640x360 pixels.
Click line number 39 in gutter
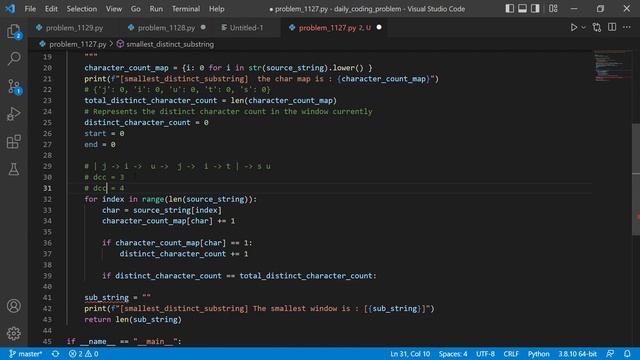47,276
